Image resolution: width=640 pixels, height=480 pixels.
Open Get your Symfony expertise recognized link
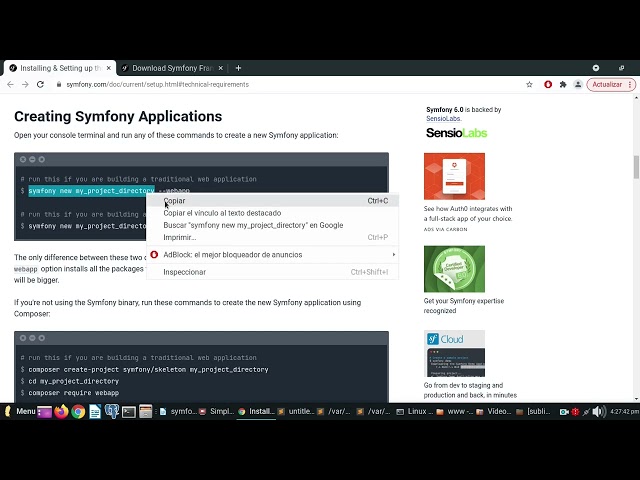click(464, 306)
